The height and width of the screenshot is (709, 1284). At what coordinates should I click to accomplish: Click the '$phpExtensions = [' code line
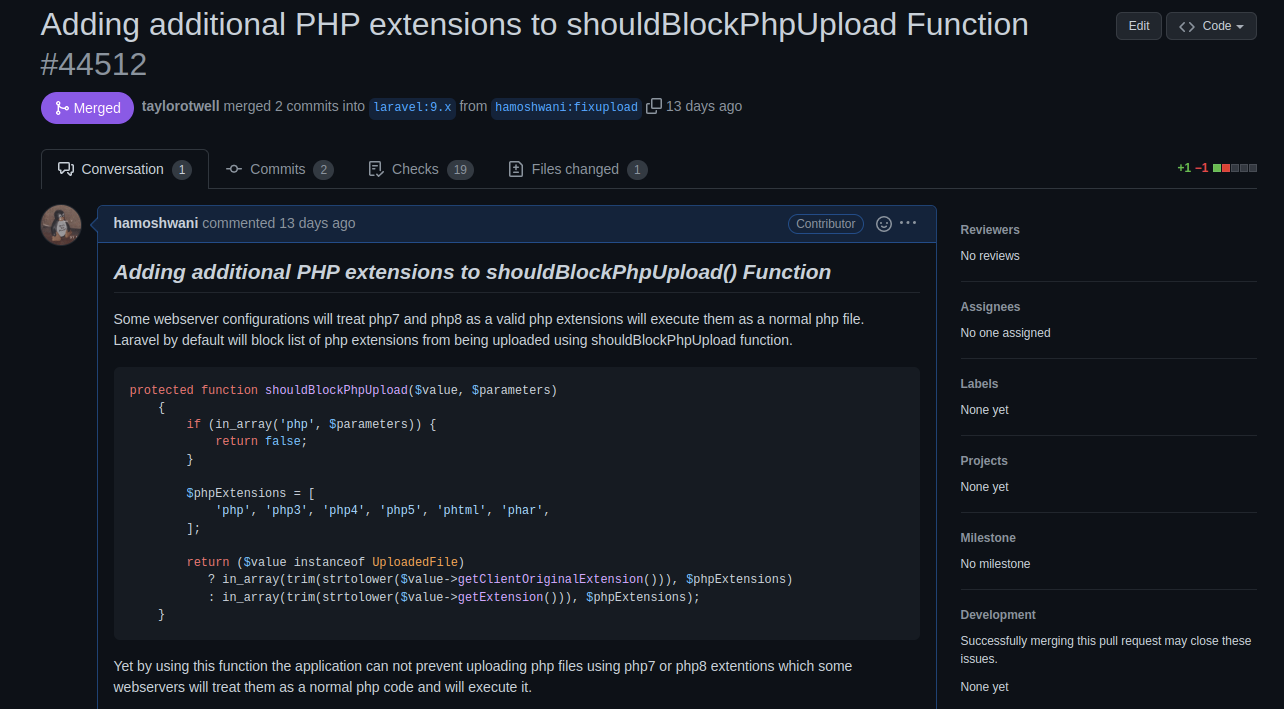click(251, 493)
